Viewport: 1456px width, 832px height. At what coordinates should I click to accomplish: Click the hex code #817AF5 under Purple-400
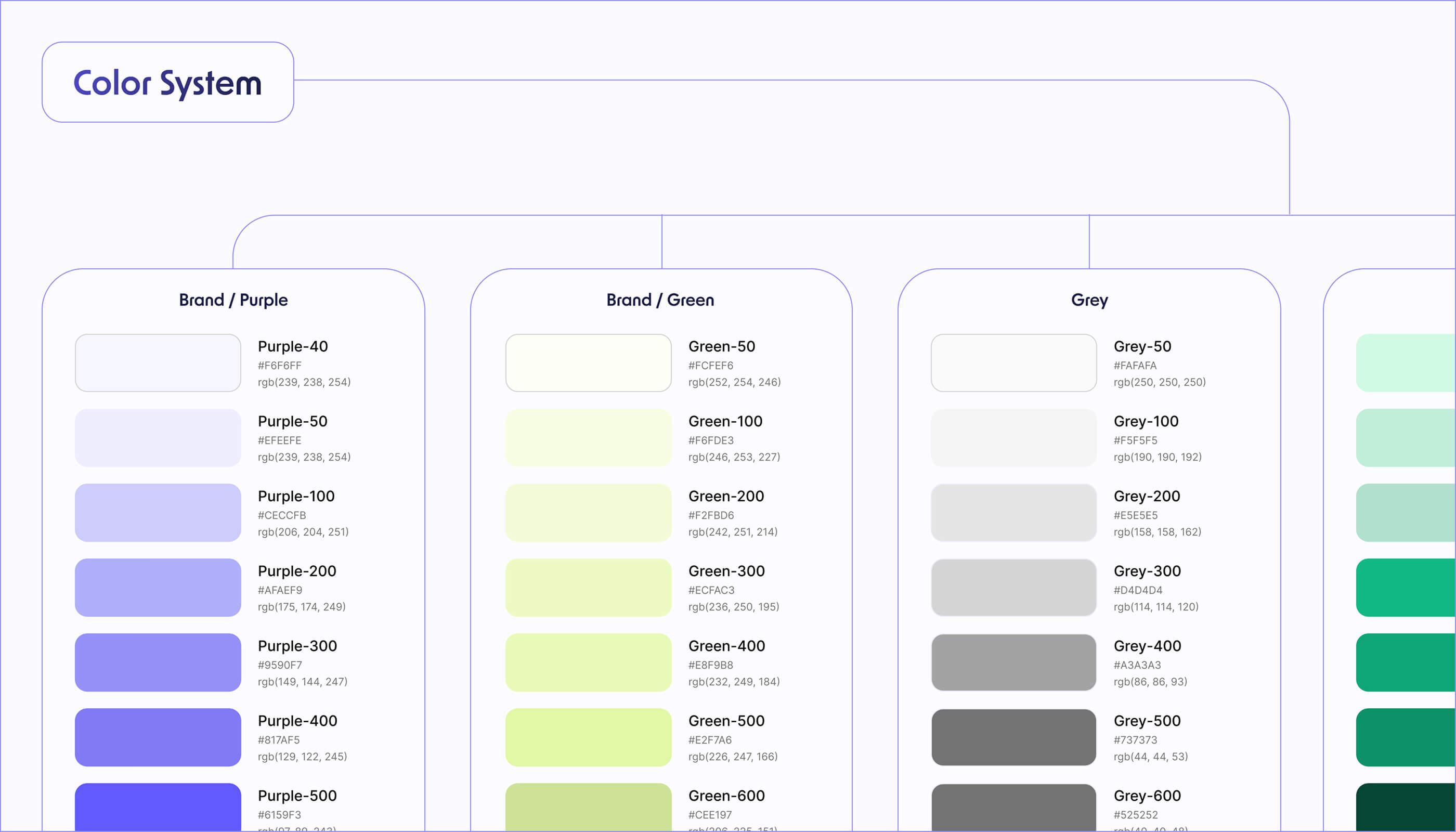(279, 739)
